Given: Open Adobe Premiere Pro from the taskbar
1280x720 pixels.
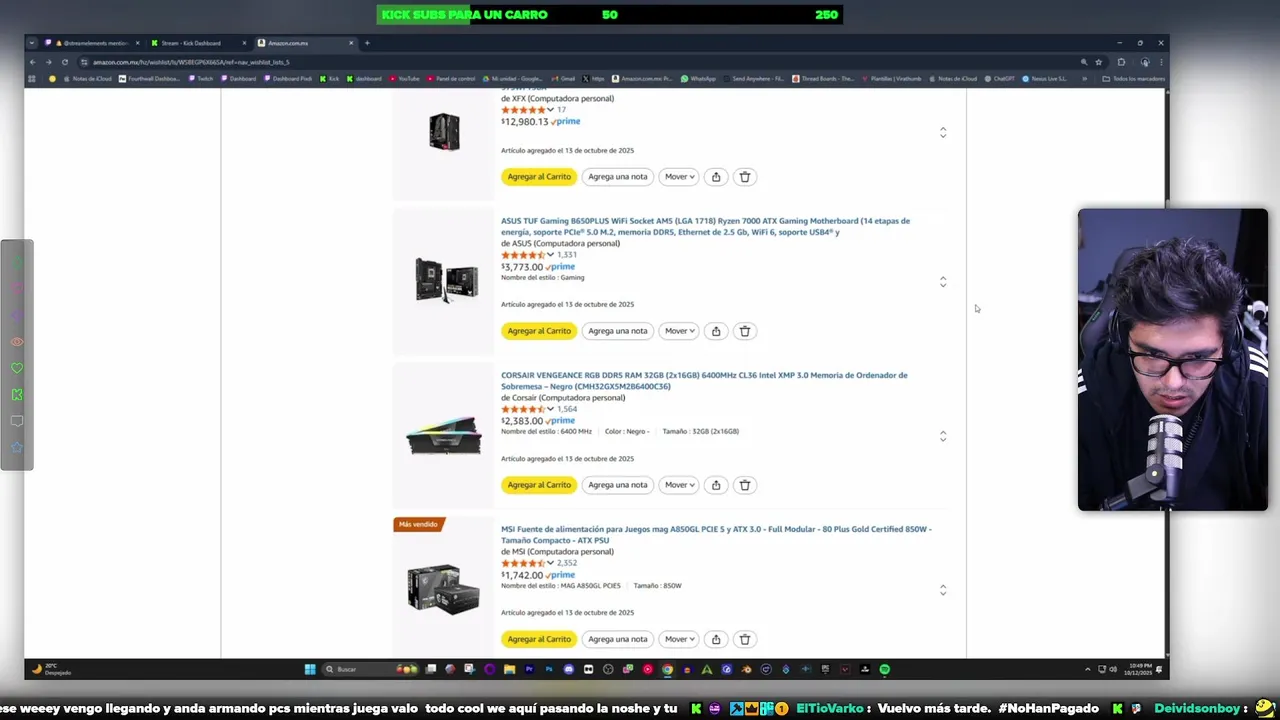Looking at the screenshot, I should click(529, 669).
